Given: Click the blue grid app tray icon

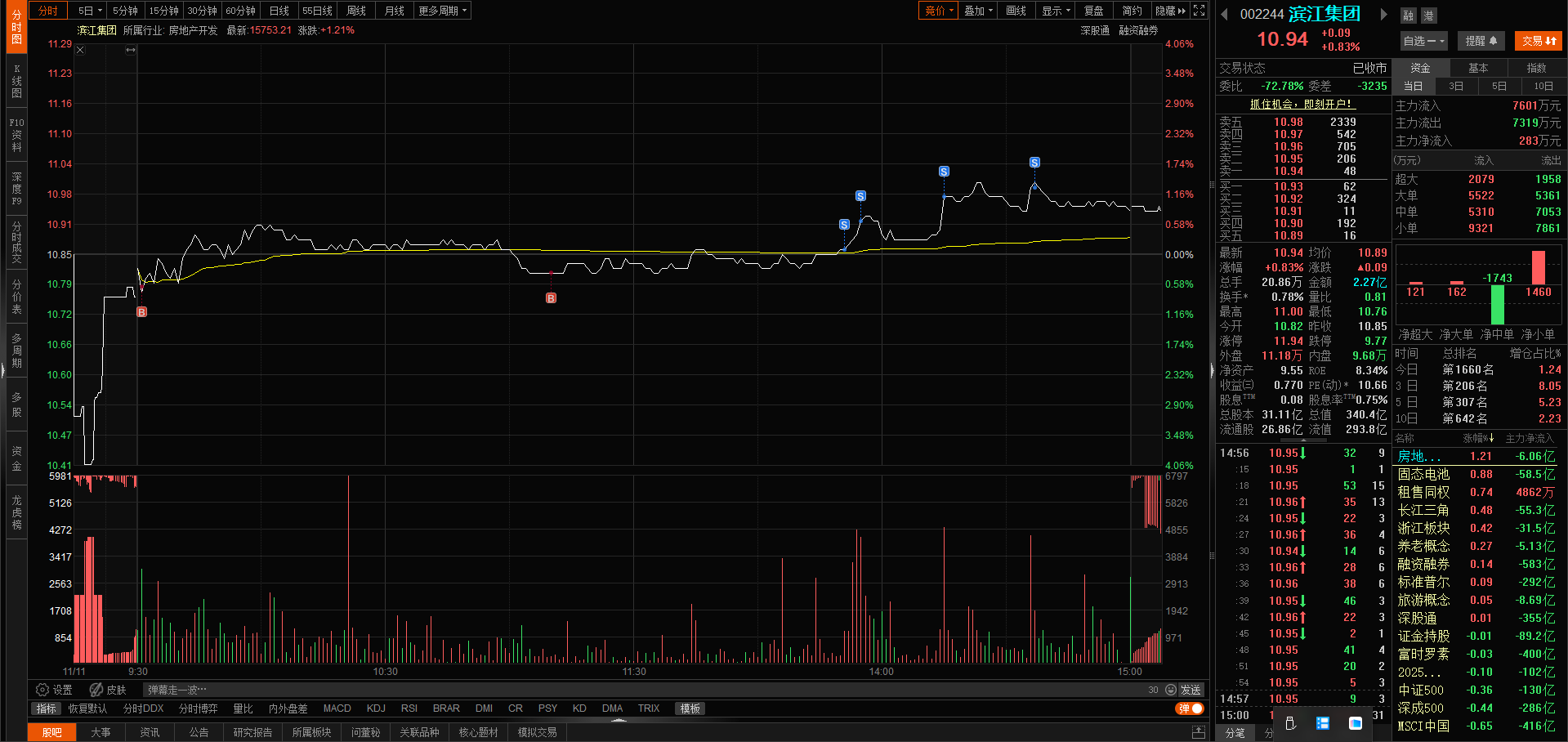Looking at the screenshot, I should coord(1323,723).
